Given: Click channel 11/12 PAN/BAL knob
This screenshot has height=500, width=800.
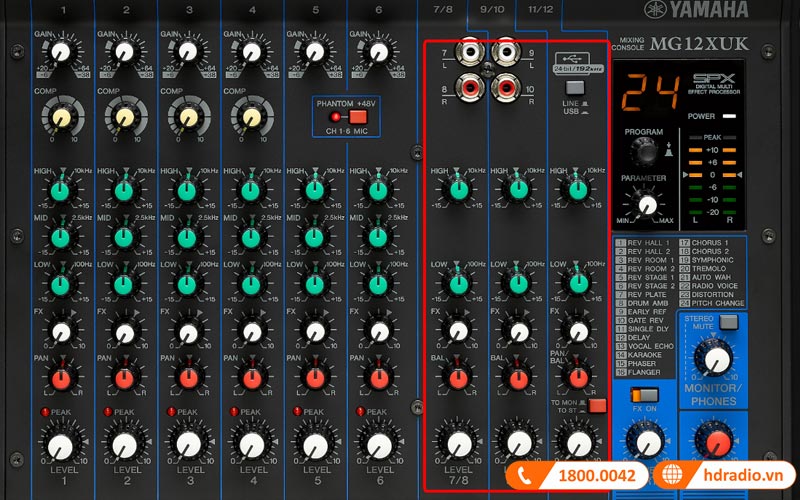Looking at the screenshot, I should pyautogui.click(x=579, y=378).
